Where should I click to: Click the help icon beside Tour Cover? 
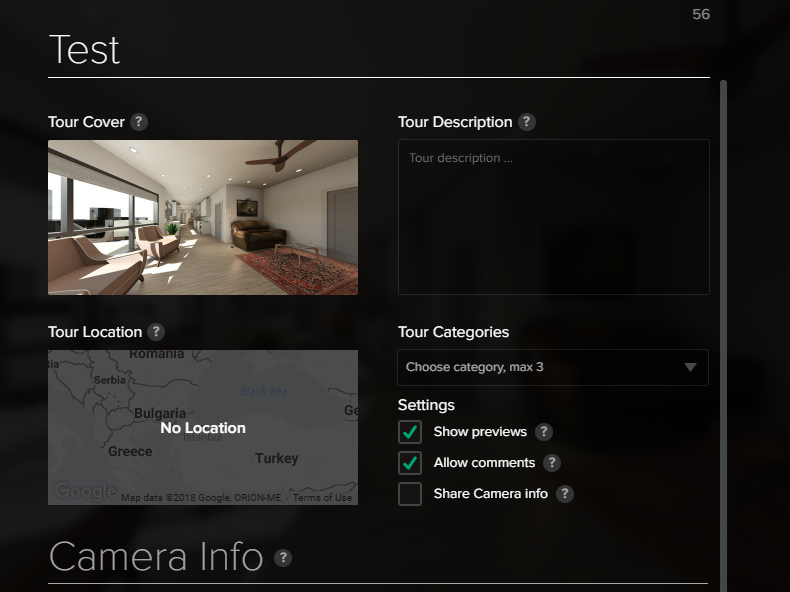139,122
